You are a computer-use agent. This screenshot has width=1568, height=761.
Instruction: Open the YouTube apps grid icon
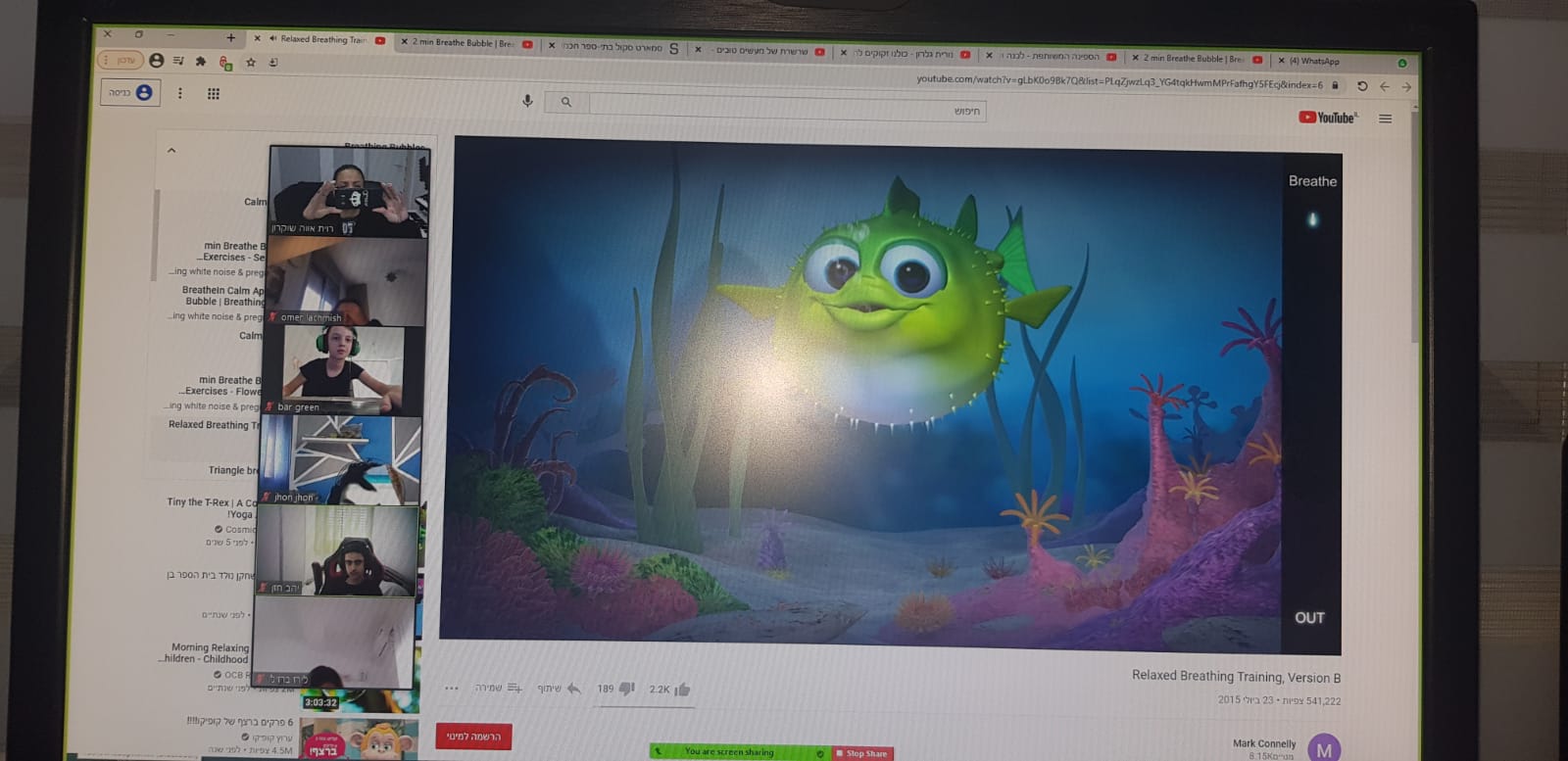214,94
